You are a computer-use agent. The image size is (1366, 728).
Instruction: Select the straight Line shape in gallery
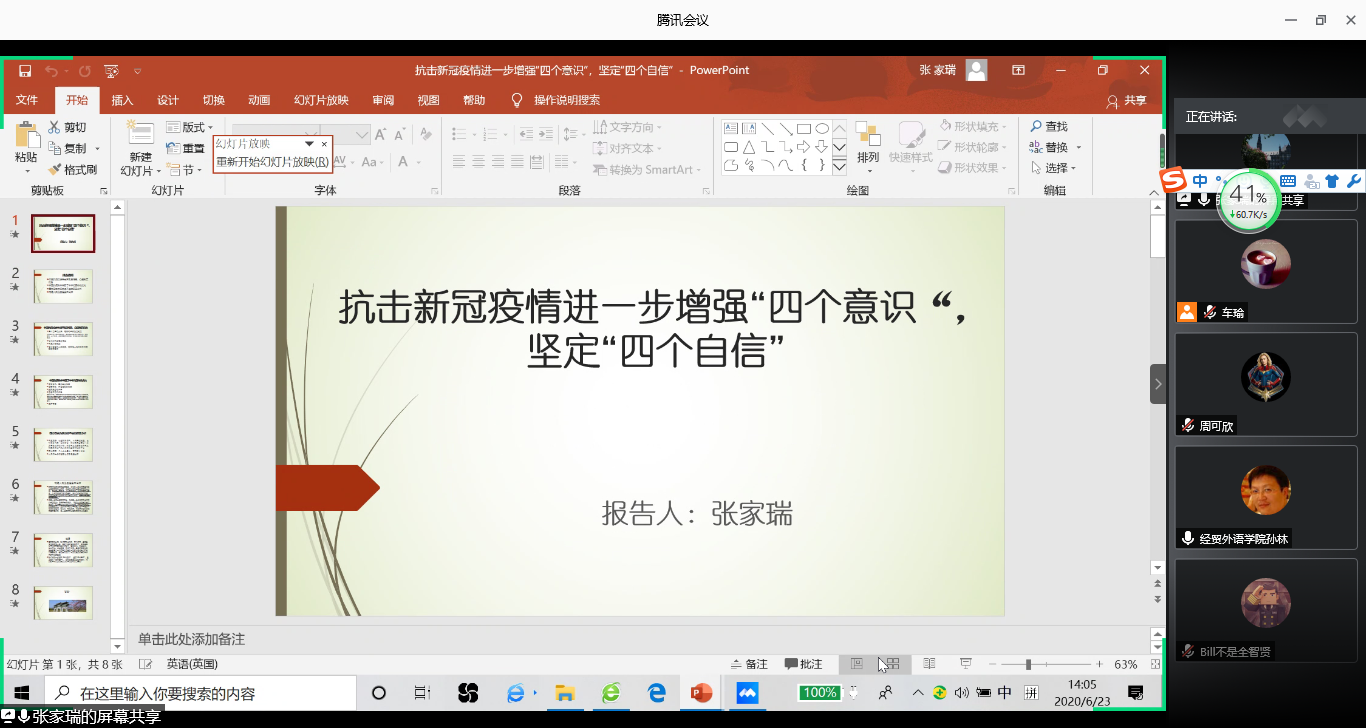(767, 128)
